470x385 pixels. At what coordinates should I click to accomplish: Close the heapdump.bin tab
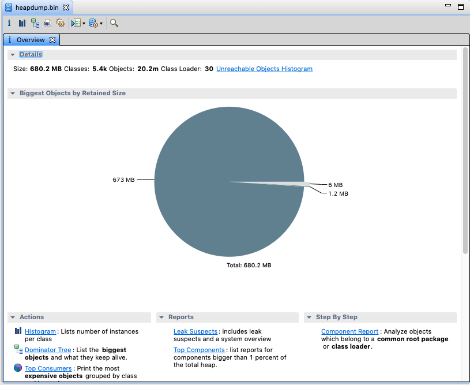[66, 7]
